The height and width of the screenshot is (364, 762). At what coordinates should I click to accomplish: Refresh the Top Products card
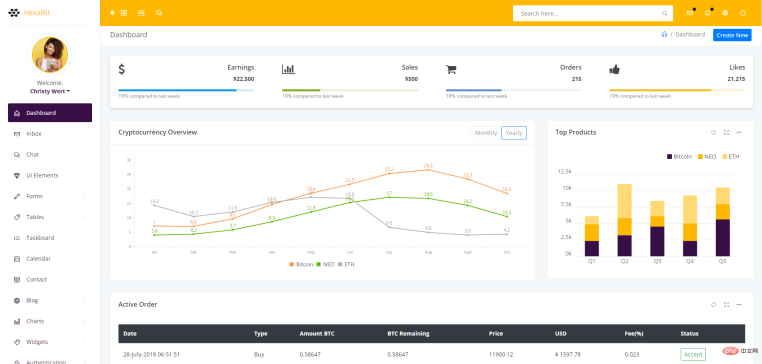click(713, 132)
